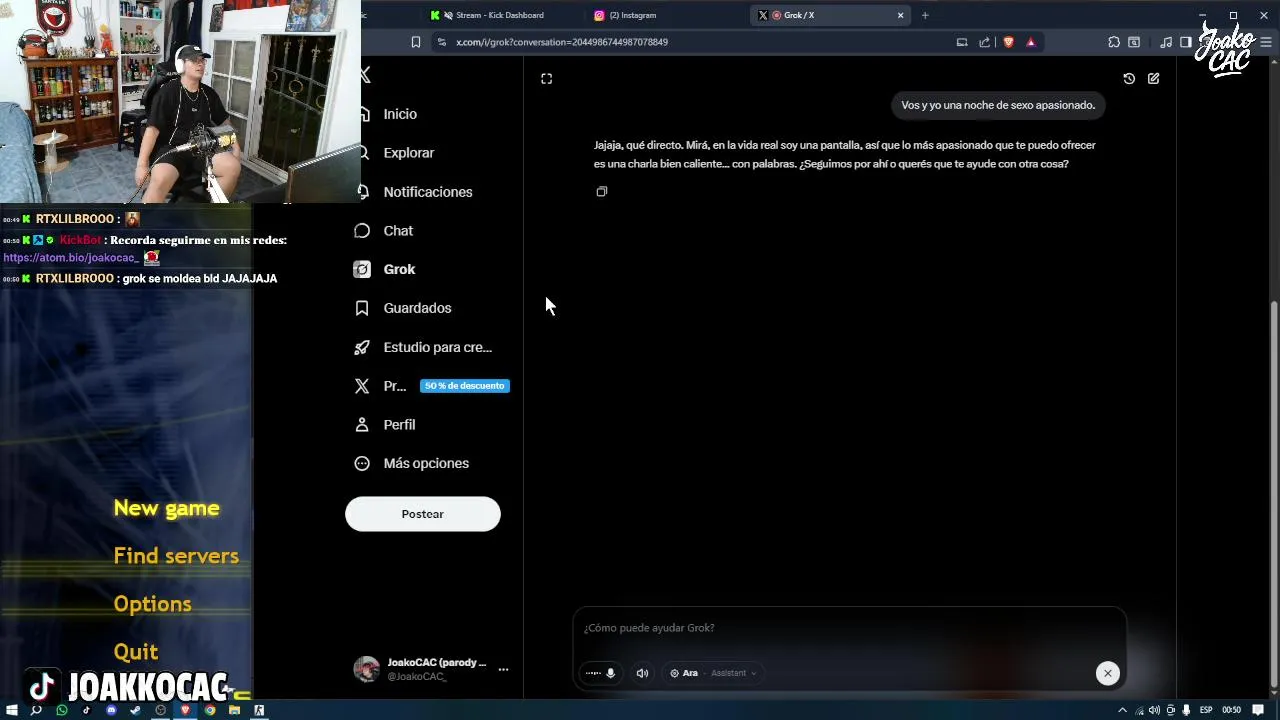Show hidden system tray icons chevron
The image size is (1280, 720).
1122,710
